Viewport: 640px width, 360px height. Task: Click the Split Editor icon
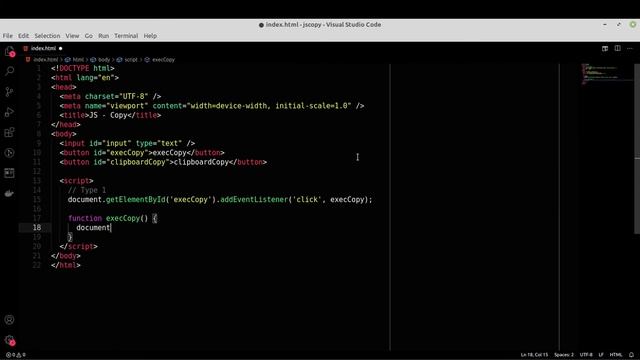tap(618, 48)
